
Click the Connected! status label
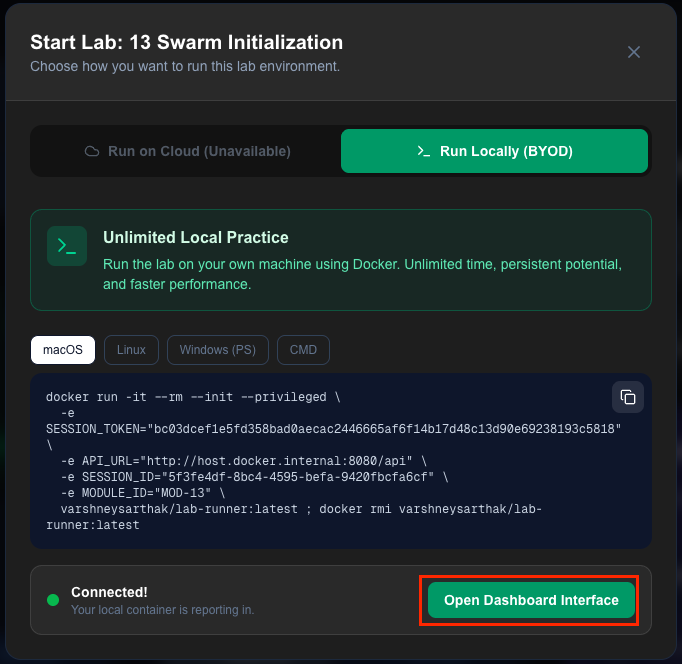coord(109,592)
